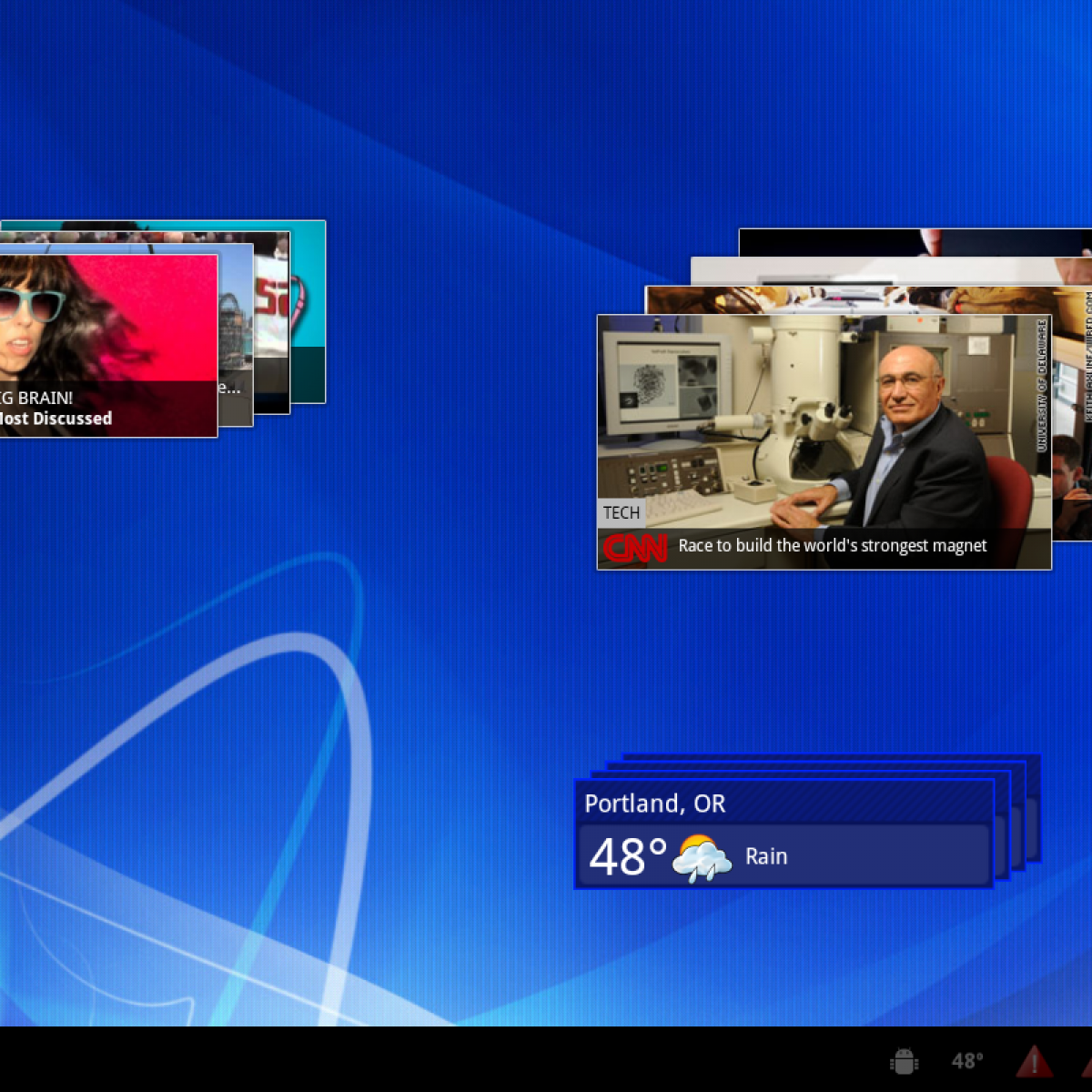Tap the Android debug icon in status bar
1092x1092 pixels.
pos(903,1061)
